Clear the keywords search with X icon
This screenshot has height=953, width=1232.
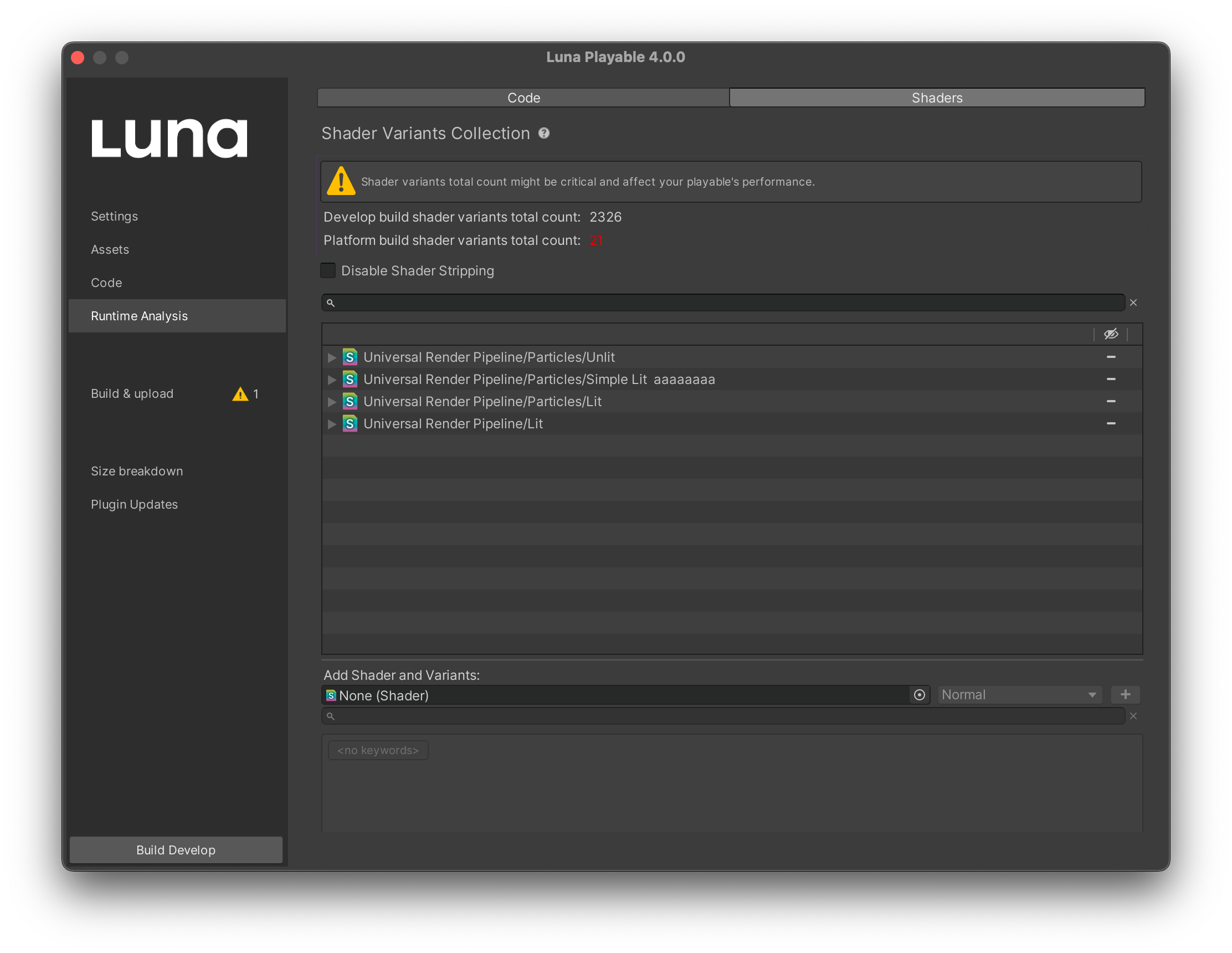[1133, 716]
